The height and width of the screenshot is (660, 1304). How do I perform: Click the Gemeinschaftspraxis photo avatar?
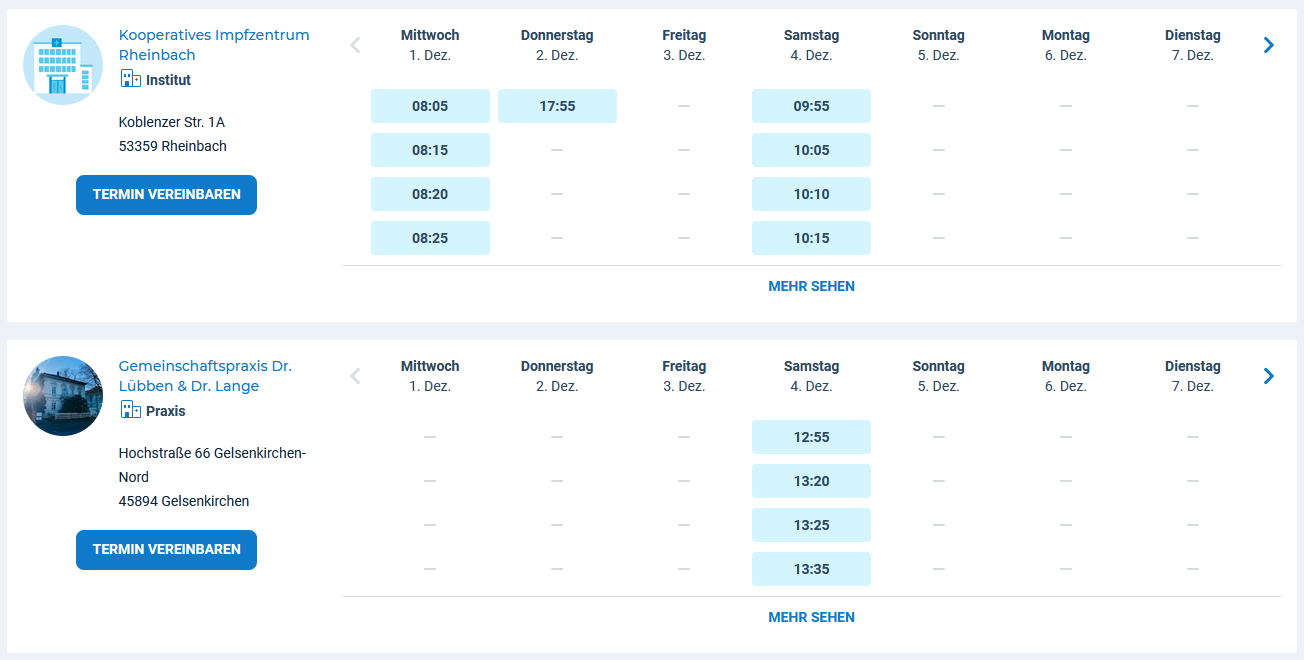(63, 396)
